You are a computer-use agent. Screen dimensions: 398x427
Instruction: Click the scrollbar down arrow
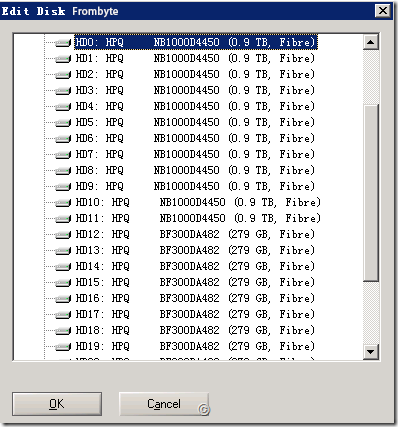371,352
